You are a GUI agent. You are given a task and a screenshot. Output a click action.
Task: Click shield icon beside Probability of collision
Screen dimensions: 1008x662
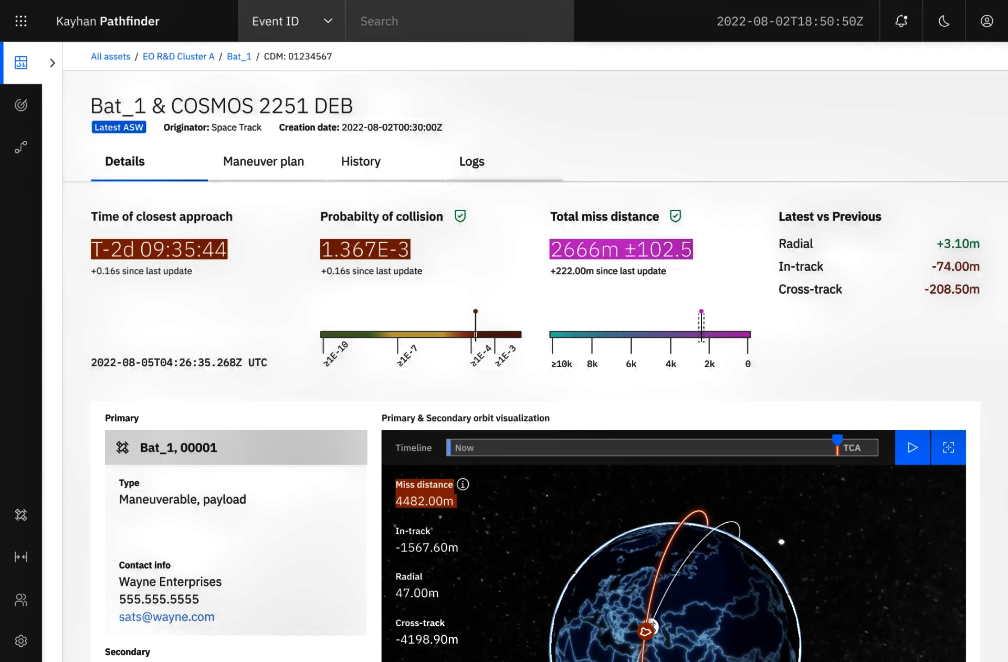(460, 216)
